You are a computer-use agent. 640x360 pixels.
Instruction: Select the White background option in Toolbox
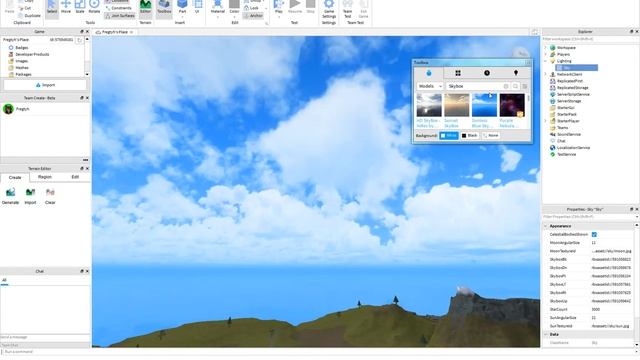pyautogui.click(x=449, y=136)
